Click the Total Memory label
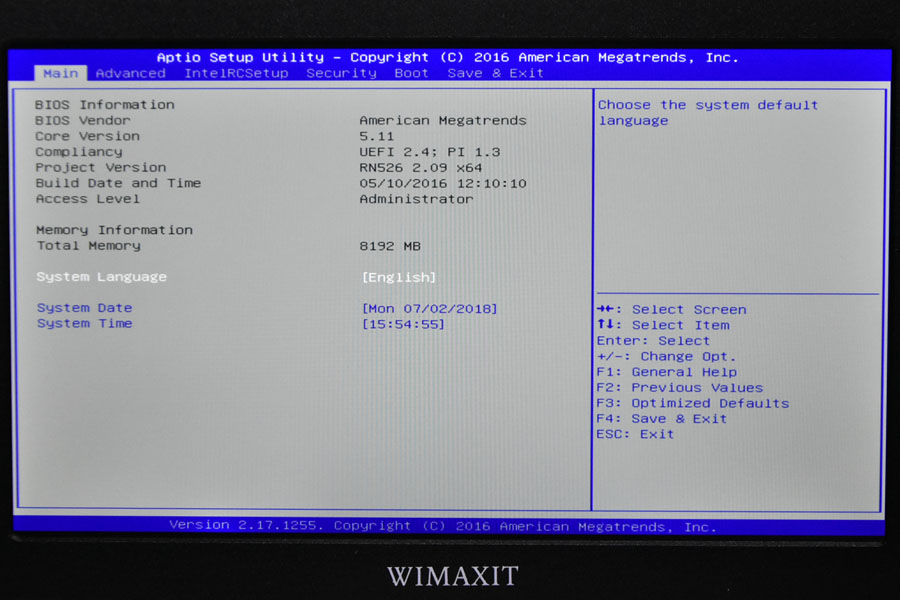The width and height of the screenshot is (900, 600). click(x=88, y=246)
